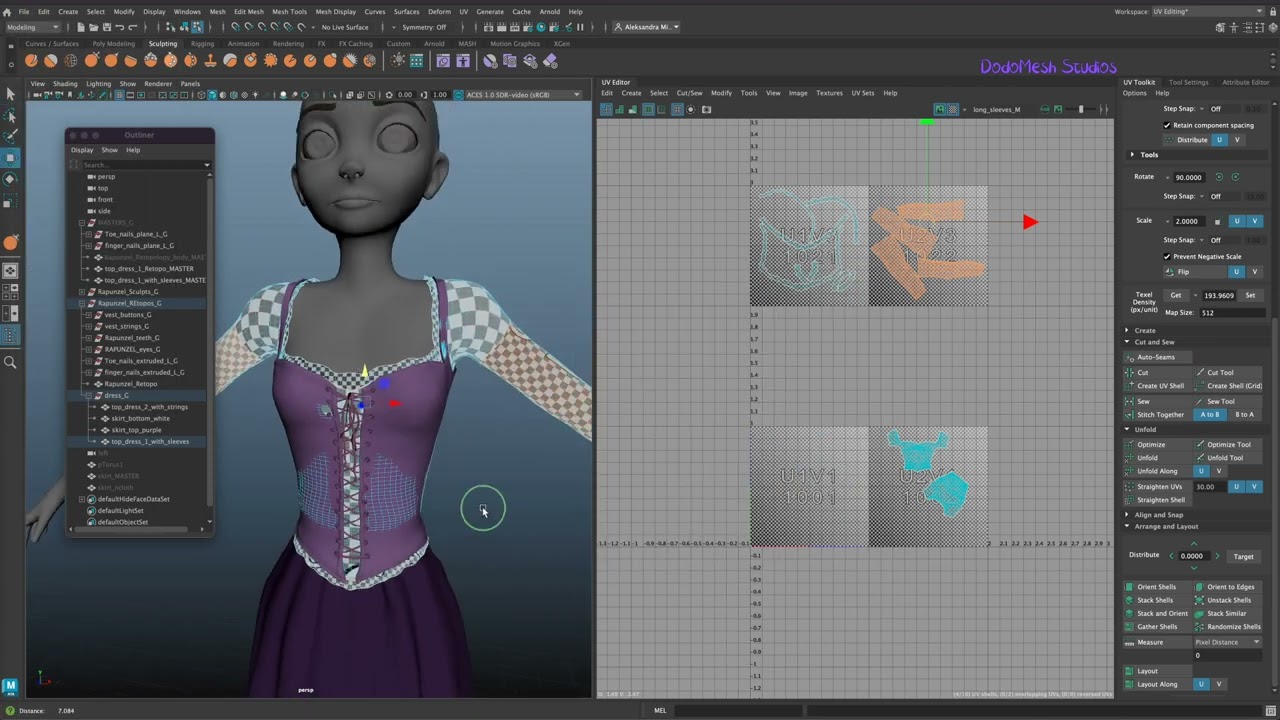
Task: Expand the Tools section in UV Toolkit
Action: coord(1132,155)
